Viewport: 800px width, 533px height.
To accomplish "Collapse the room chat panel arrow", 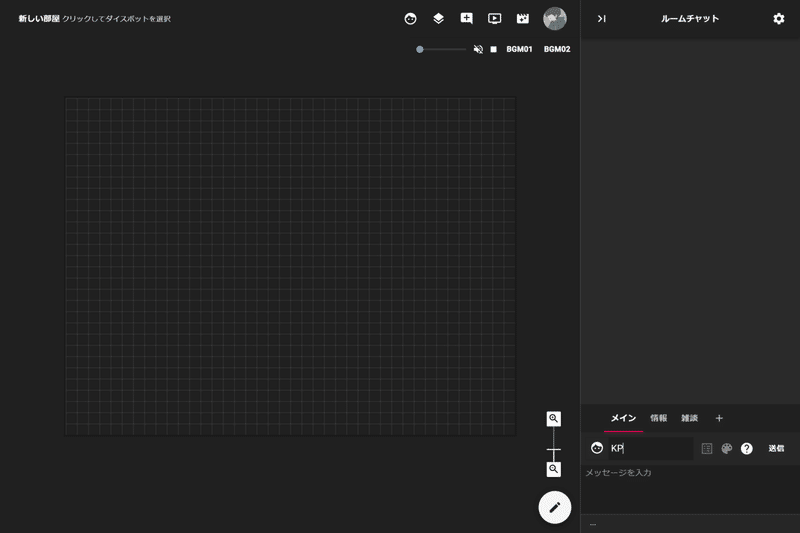I will [x=602, y=19].
